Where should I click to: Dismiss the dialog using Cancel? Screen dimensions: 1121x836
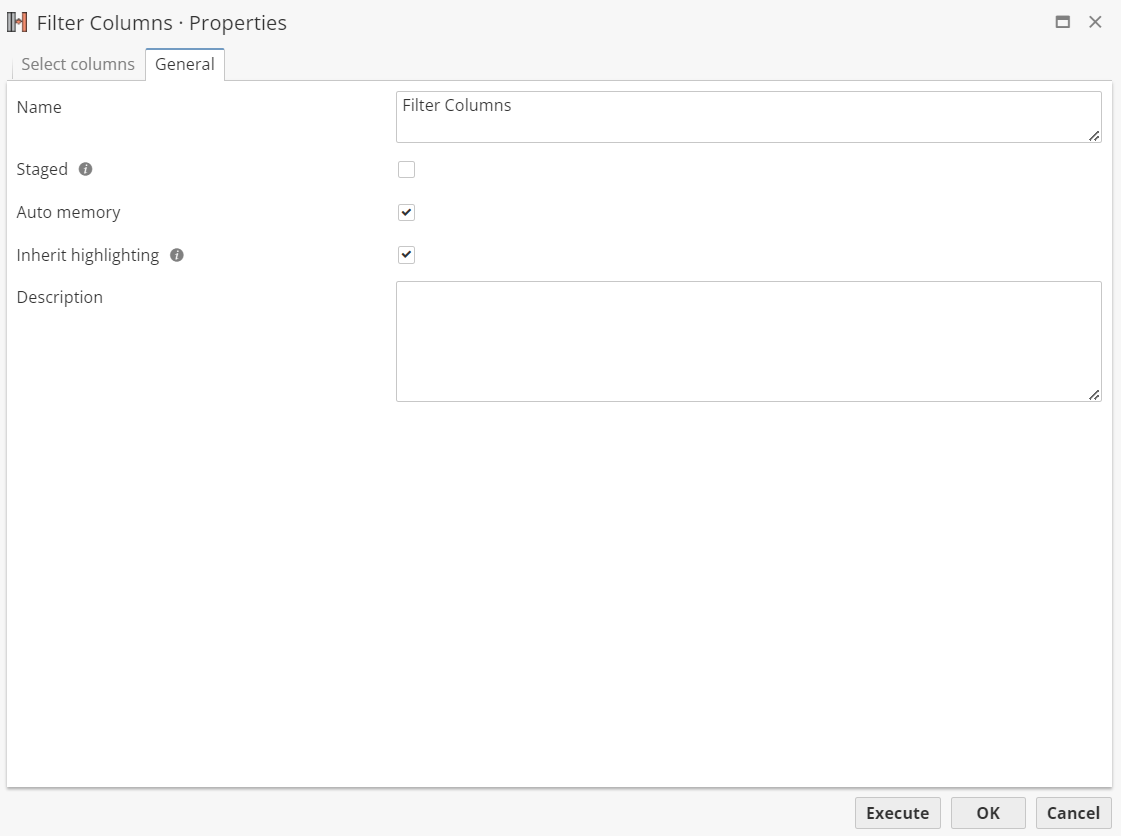pyautogui.click(x=1072, y=813)
